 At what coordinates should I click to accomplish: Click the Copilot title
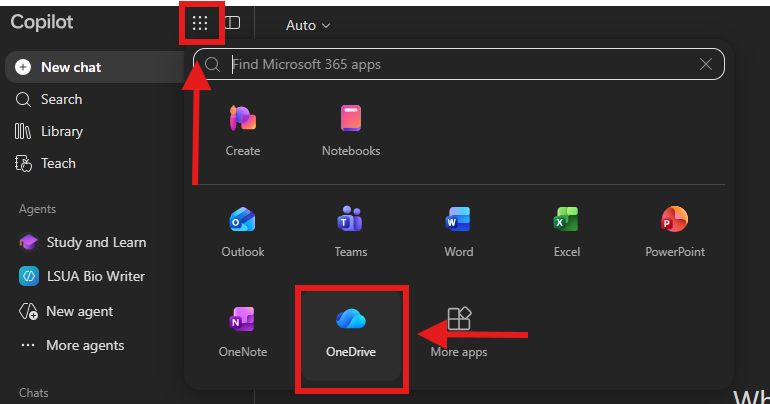coord(42,22)
